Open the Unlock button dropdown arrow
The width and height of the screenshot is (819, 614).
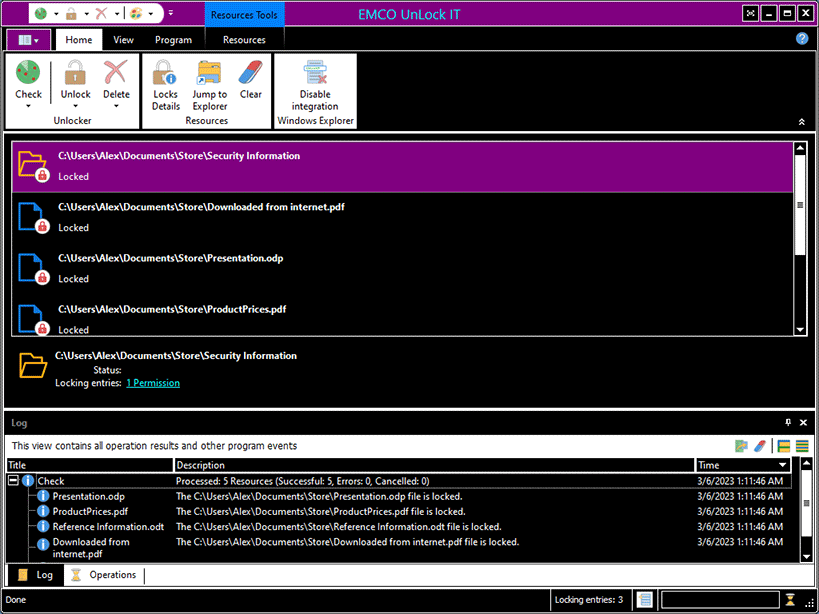(75, 107)
